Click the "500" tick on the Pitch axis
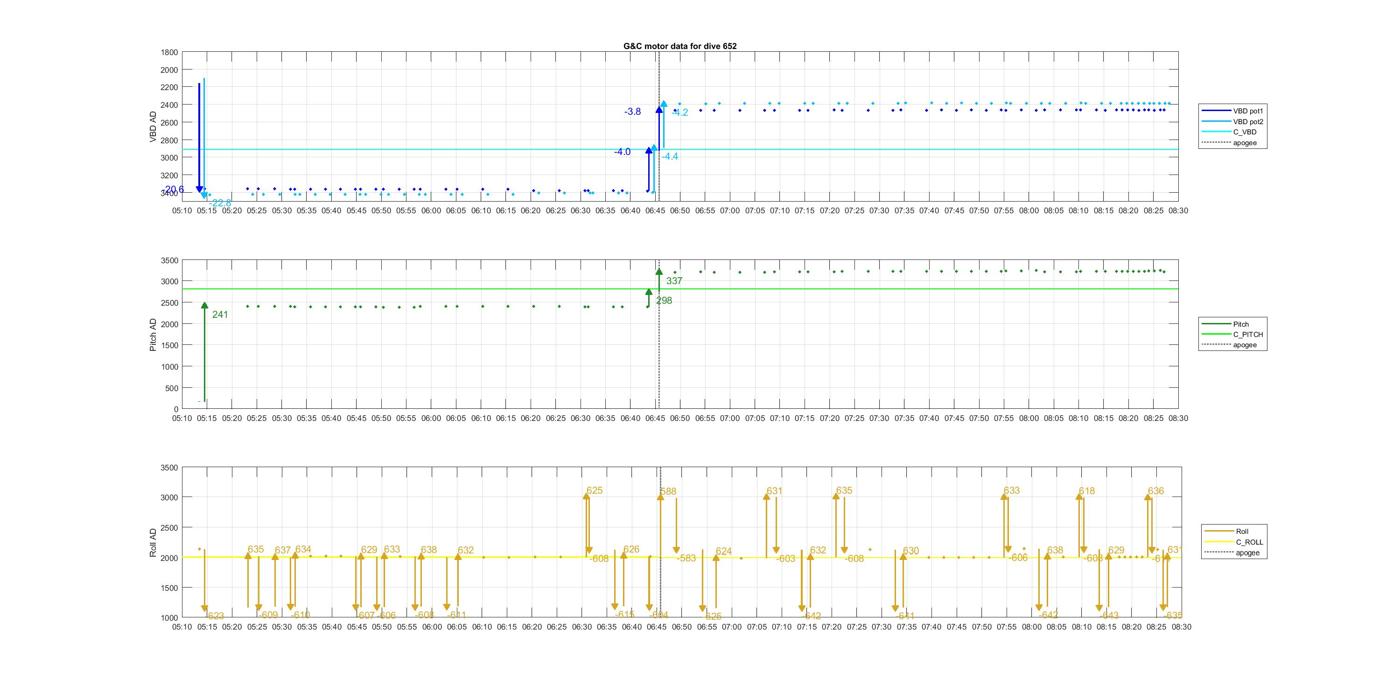1400x693 pixels. pos(172,389)
